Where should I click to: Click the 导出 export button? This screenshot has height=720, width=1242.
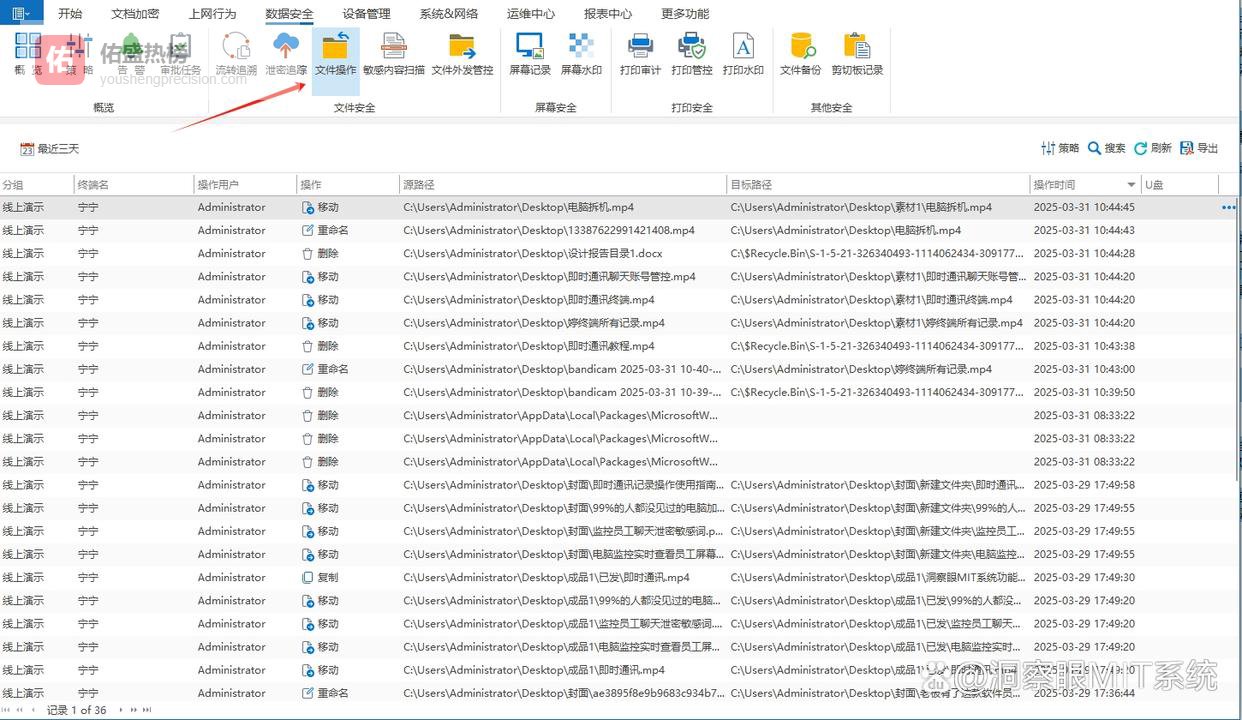point(1199,148)
